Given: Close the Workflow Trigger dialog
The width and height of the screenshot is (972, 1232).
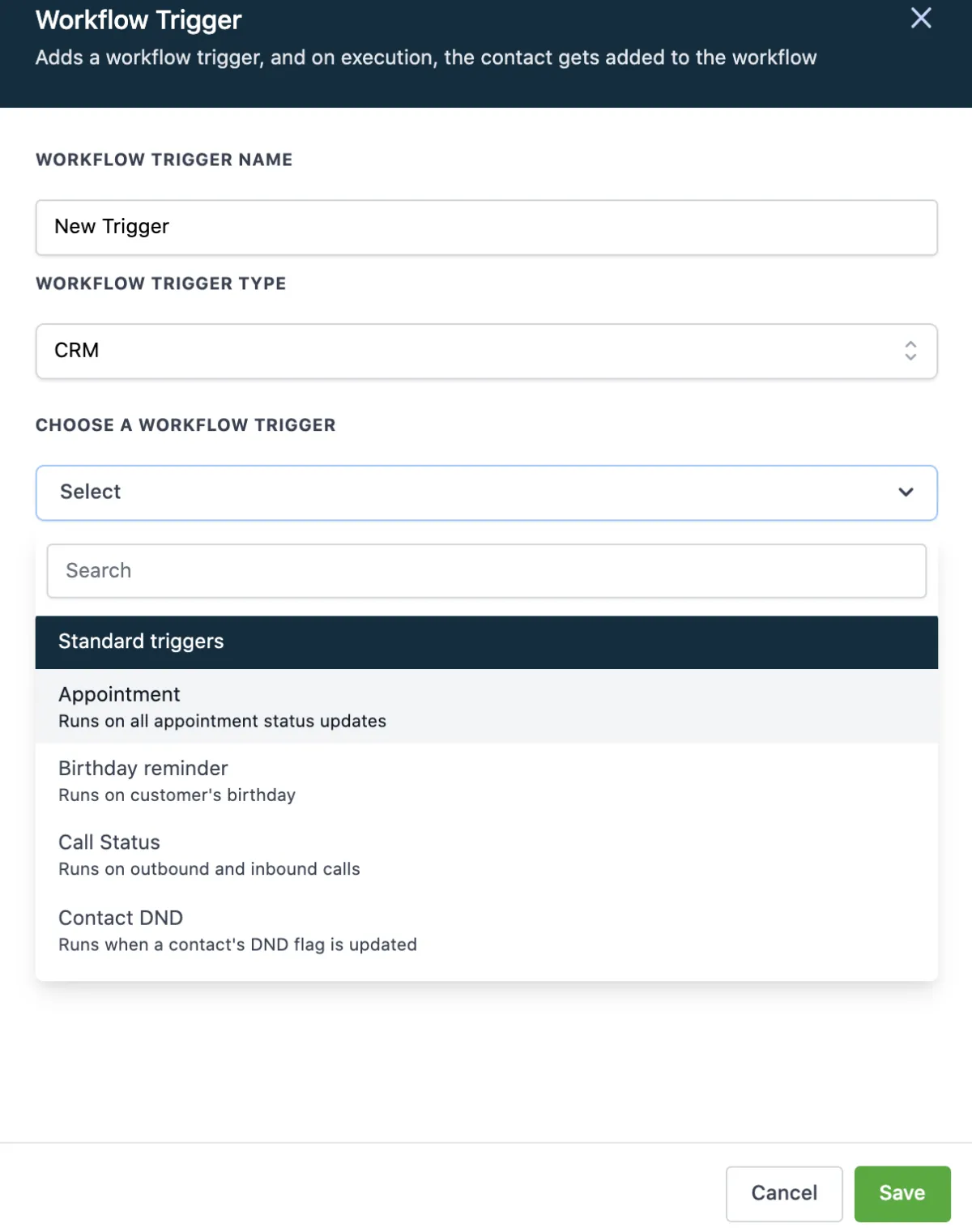Looking at the screenshot, I should [921, 18].
